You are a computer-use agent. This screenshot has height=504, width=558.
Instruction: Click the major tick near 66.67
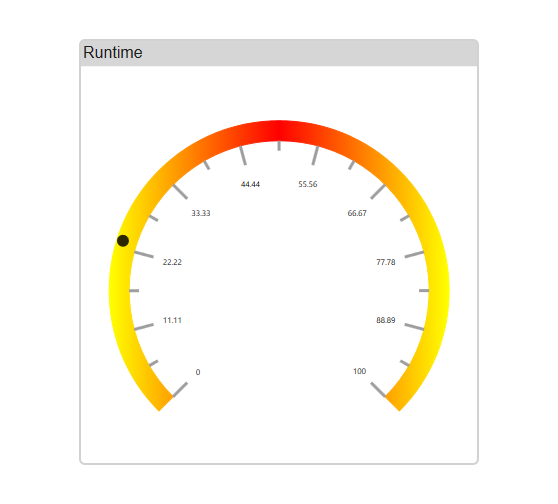pos(378,191)
